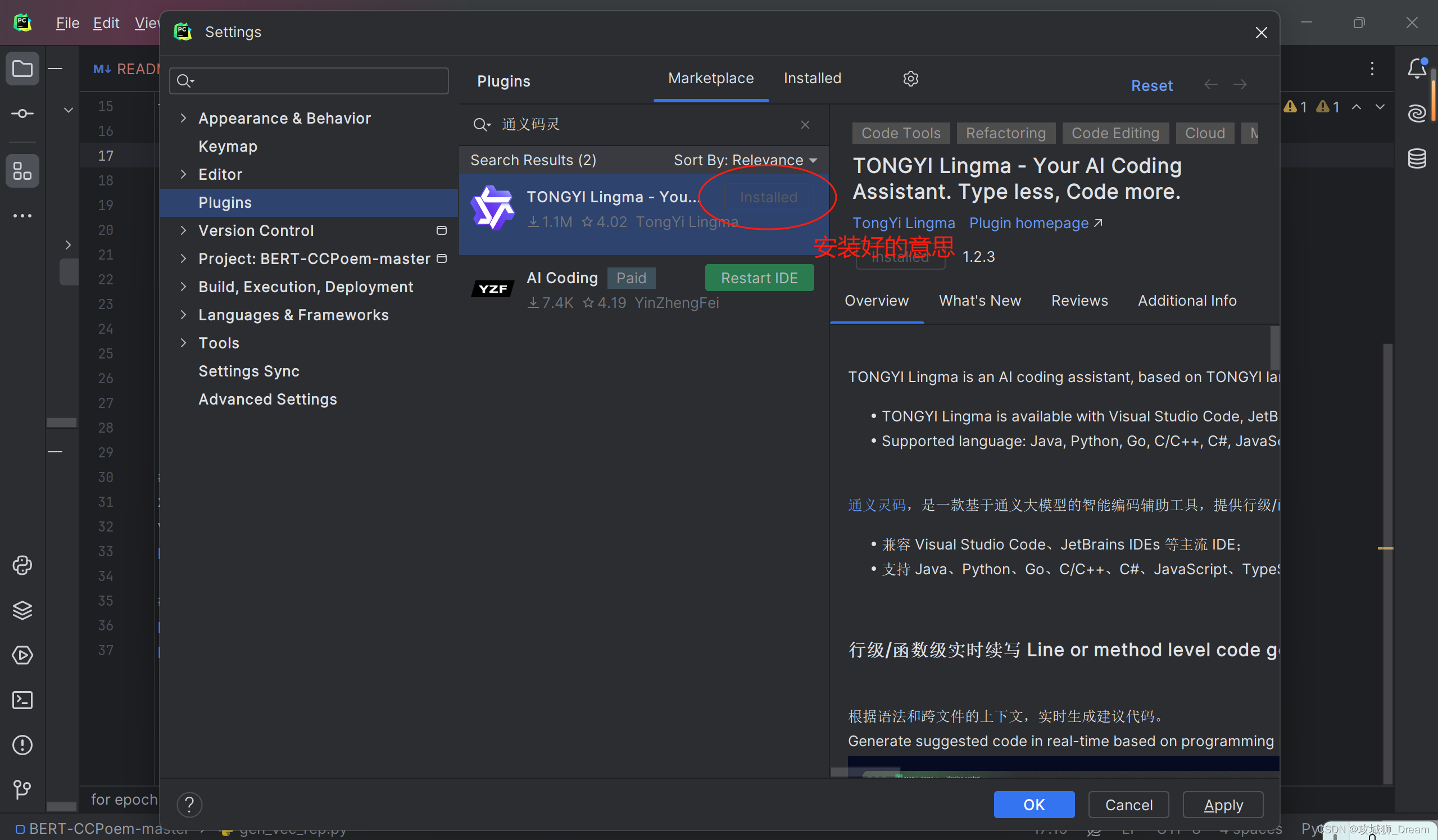Open the Database tool window icon
Image resolution: width=1438 pixels, height=840 pixels.
click(1416, 158)
